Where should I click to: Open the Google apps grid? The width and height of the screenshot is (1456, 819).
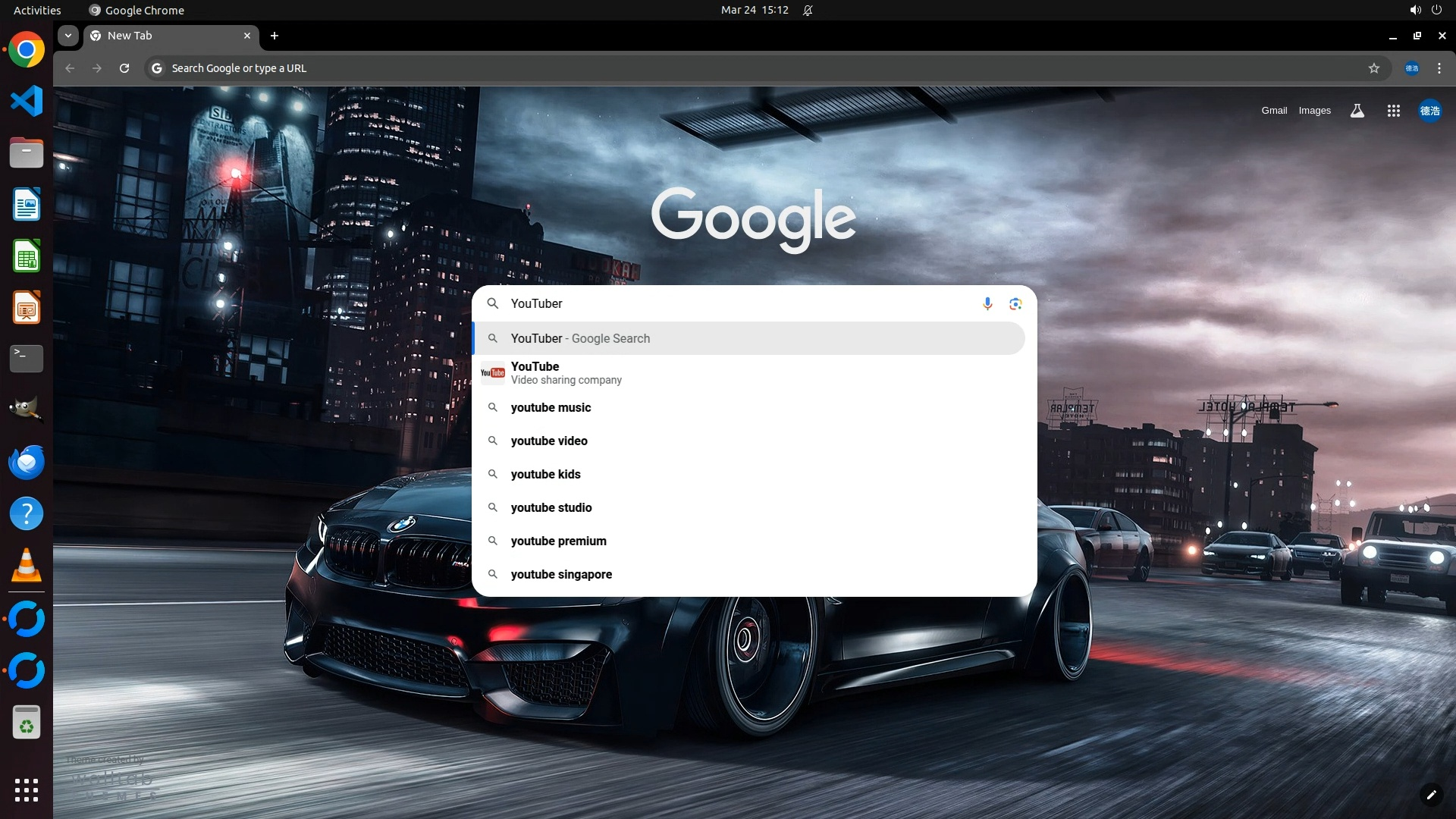[x=1393, y=111]
